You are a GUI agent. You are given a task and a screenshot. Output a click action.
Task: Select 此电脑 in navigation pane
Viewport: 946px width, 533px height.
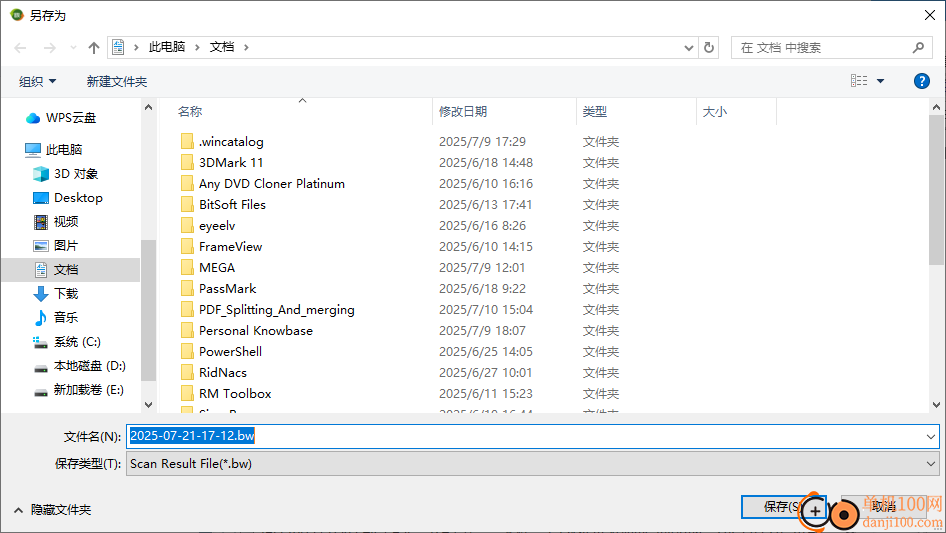(63, 150)
